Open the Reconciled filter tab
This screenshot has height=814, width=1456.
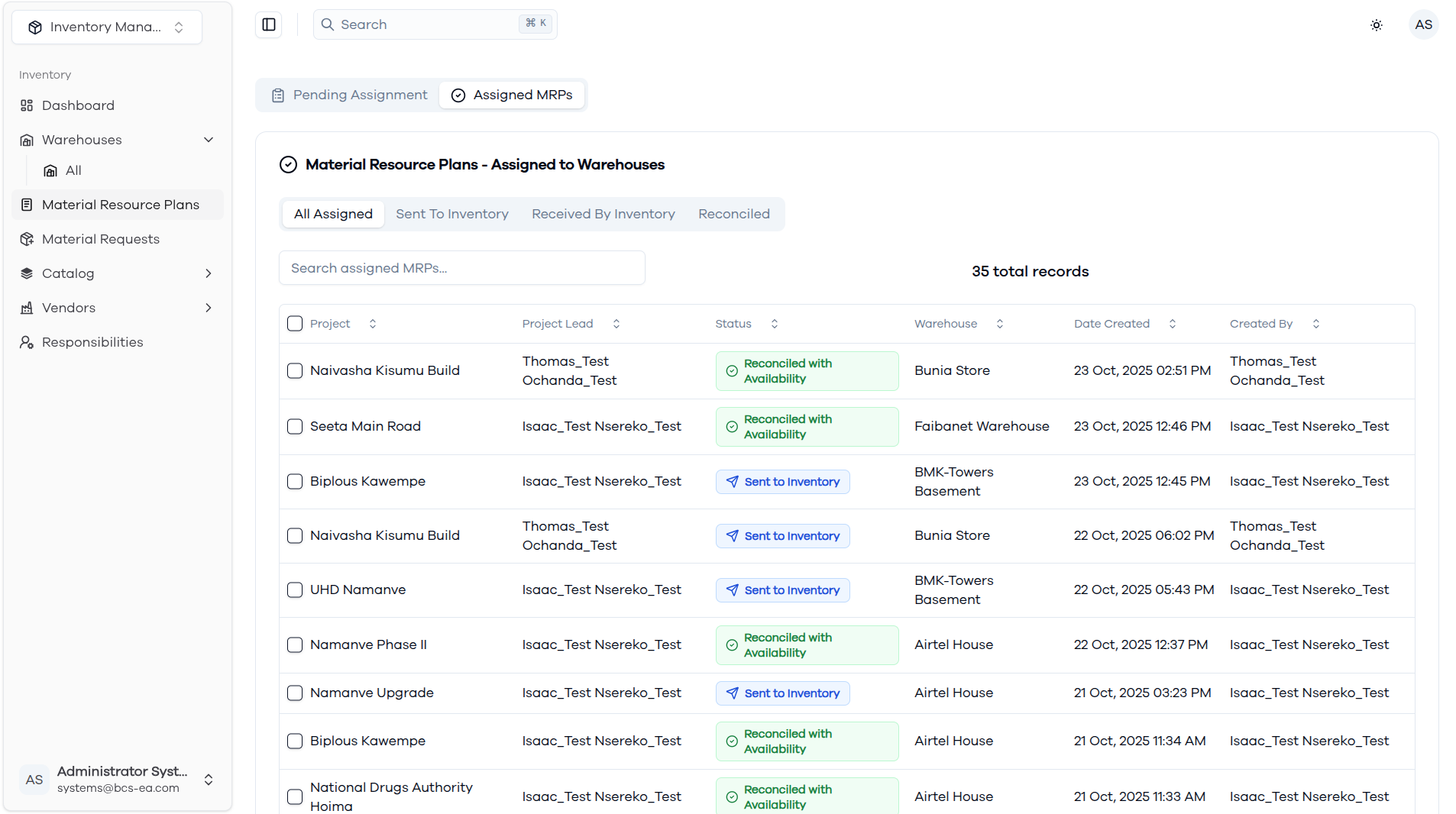[x=734, y=214]
